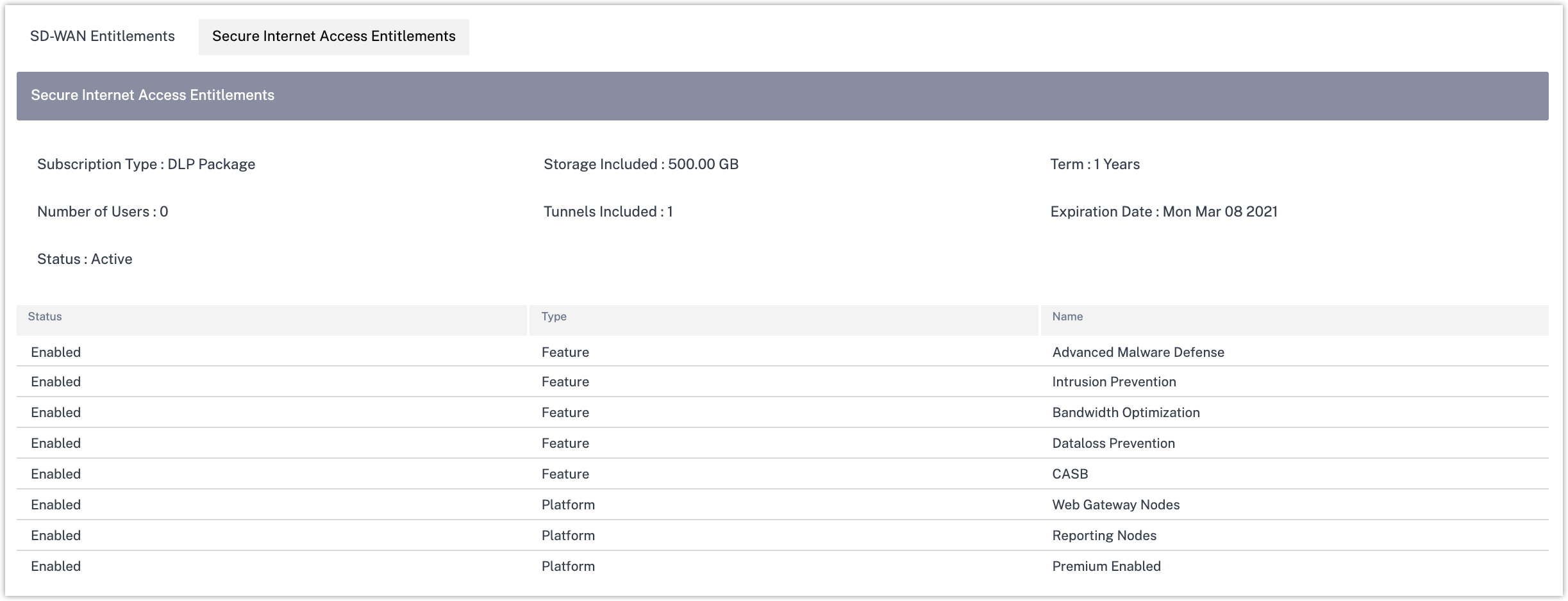The height and width of the screenshot is (601, 1568).
Task: Click the Status column header
Action: click(x=271, y=320)
